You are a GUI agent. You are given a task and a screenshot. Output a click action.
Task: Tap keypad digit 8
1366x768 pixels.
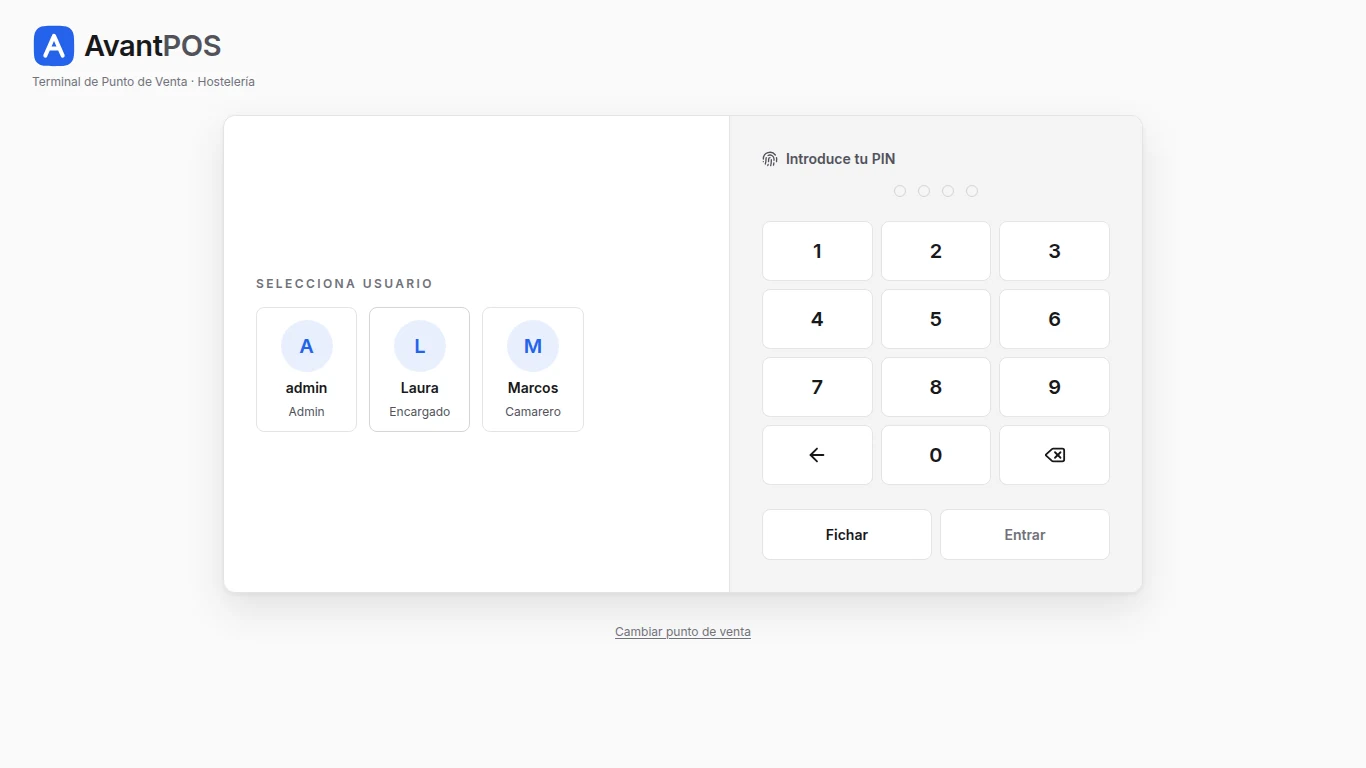coord(936,387)
